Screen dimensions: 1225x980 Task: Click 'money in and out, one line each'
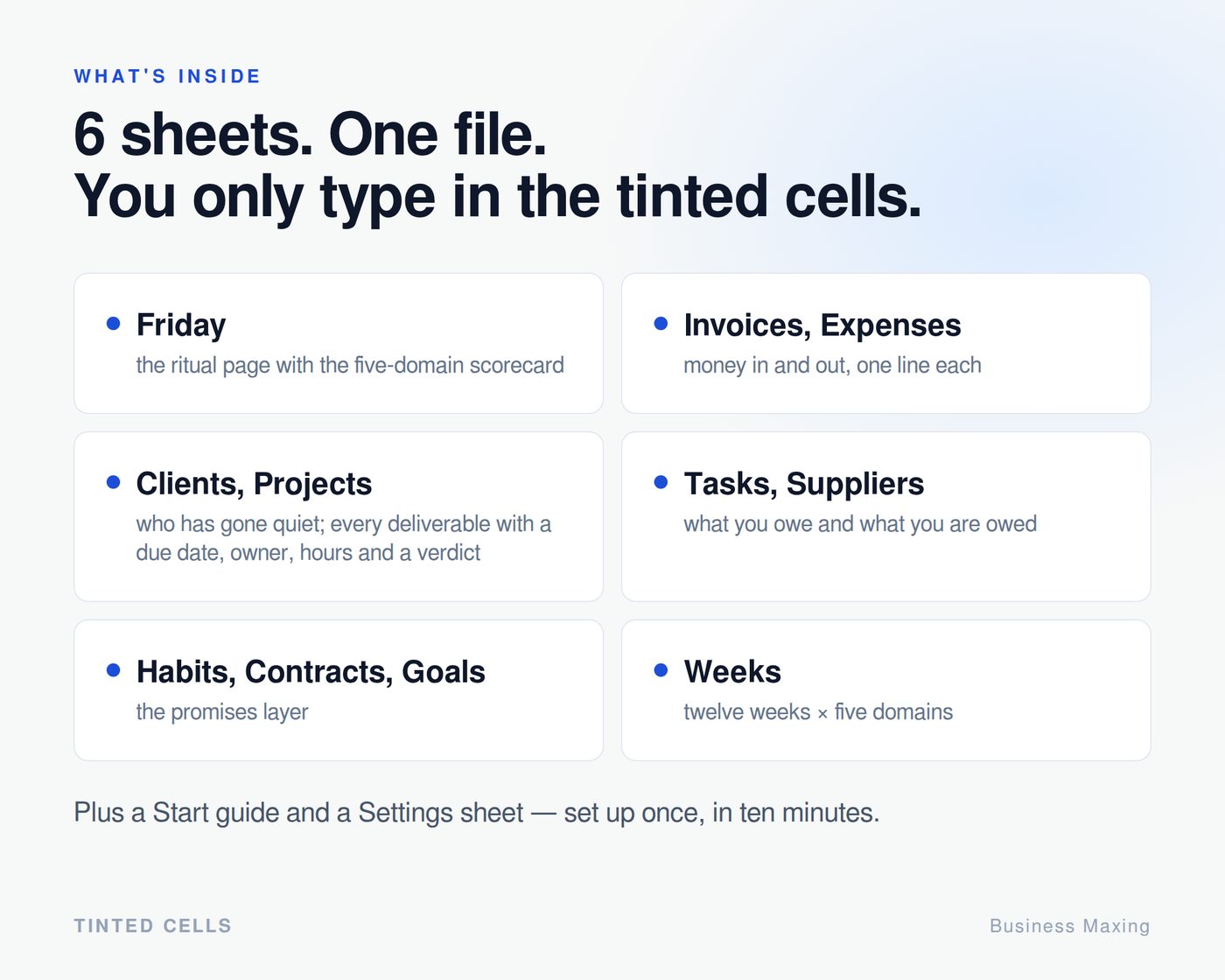pyautogui.click(x=832, y=366)
